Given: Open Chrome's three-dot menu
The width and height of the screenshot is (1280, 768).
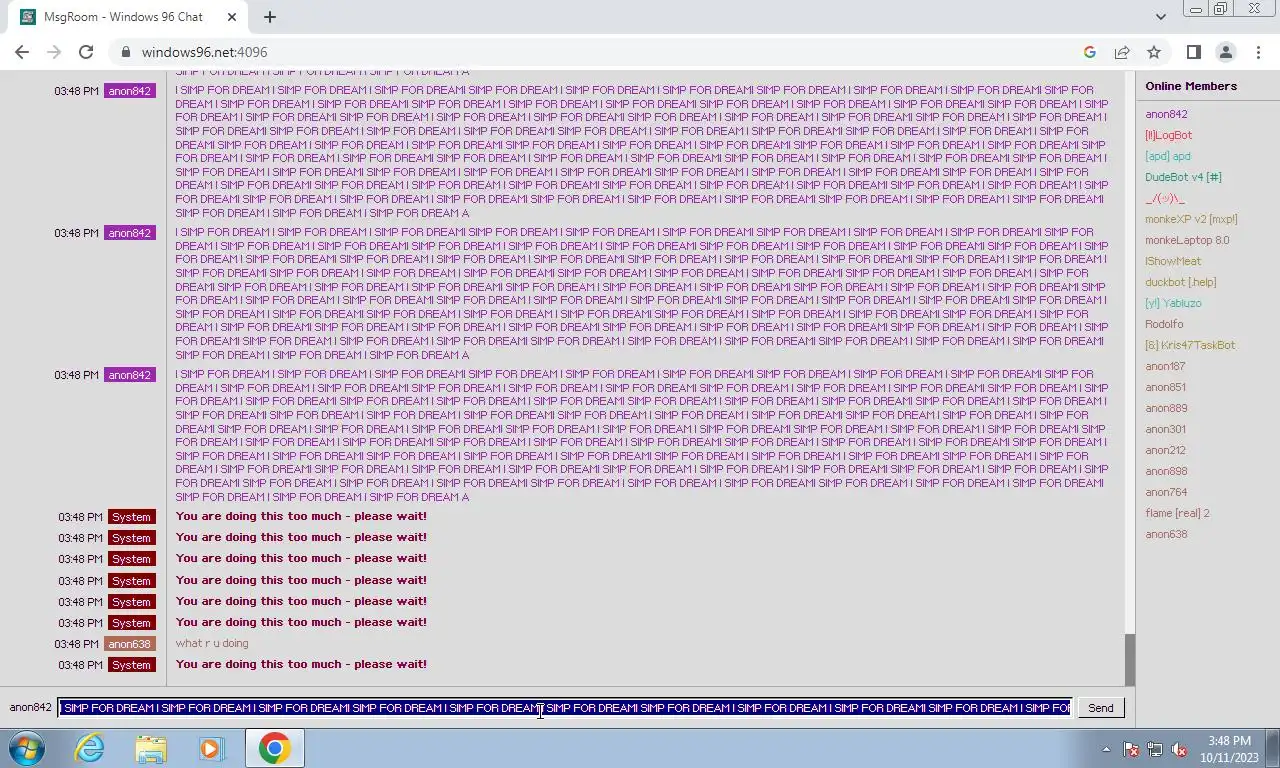Looking at the screenshot, I should click(1258, 52).
